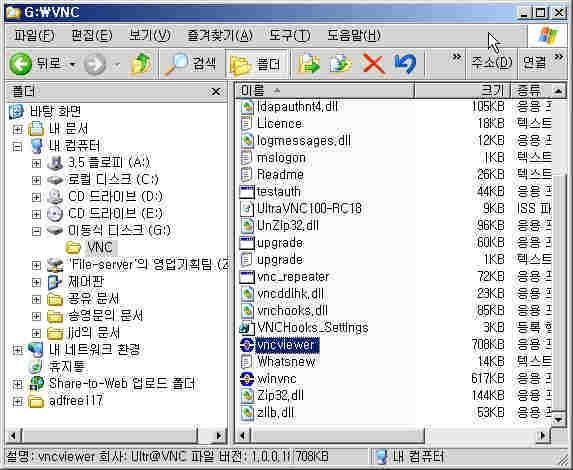This screenshot has height=470, width=573.
Task: Select zlib.dll file icon
Action: 247,413
